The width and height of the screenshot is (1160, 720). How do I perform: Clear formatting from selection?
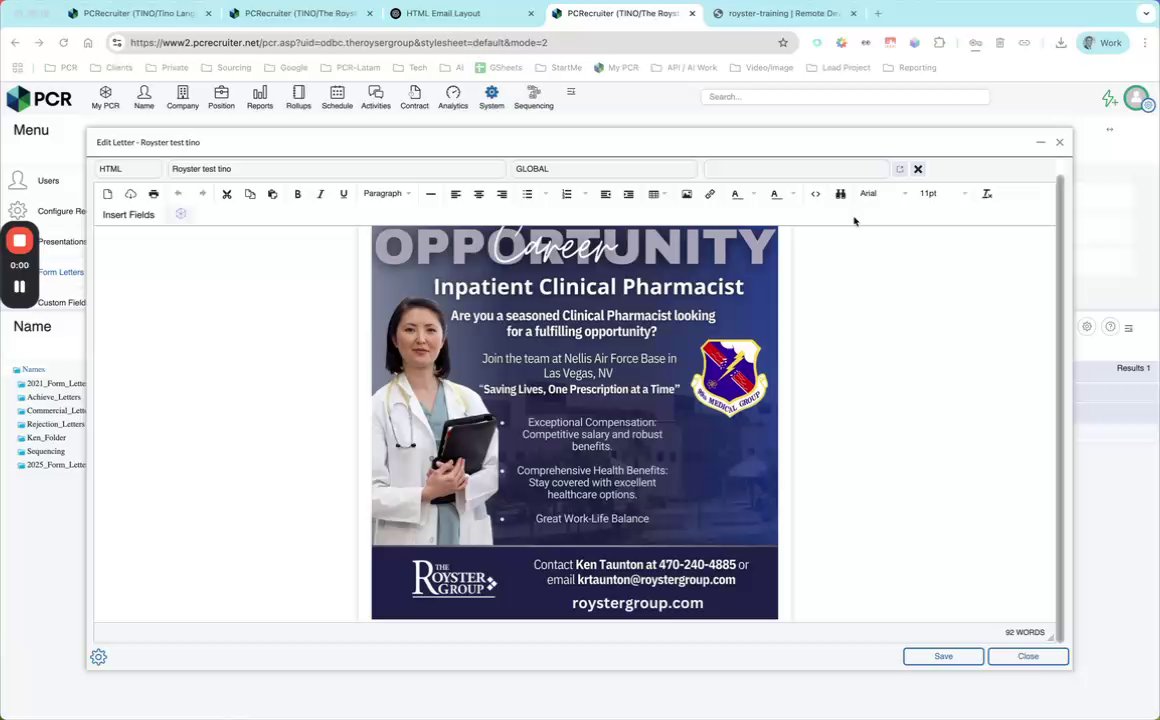(987, 194)
